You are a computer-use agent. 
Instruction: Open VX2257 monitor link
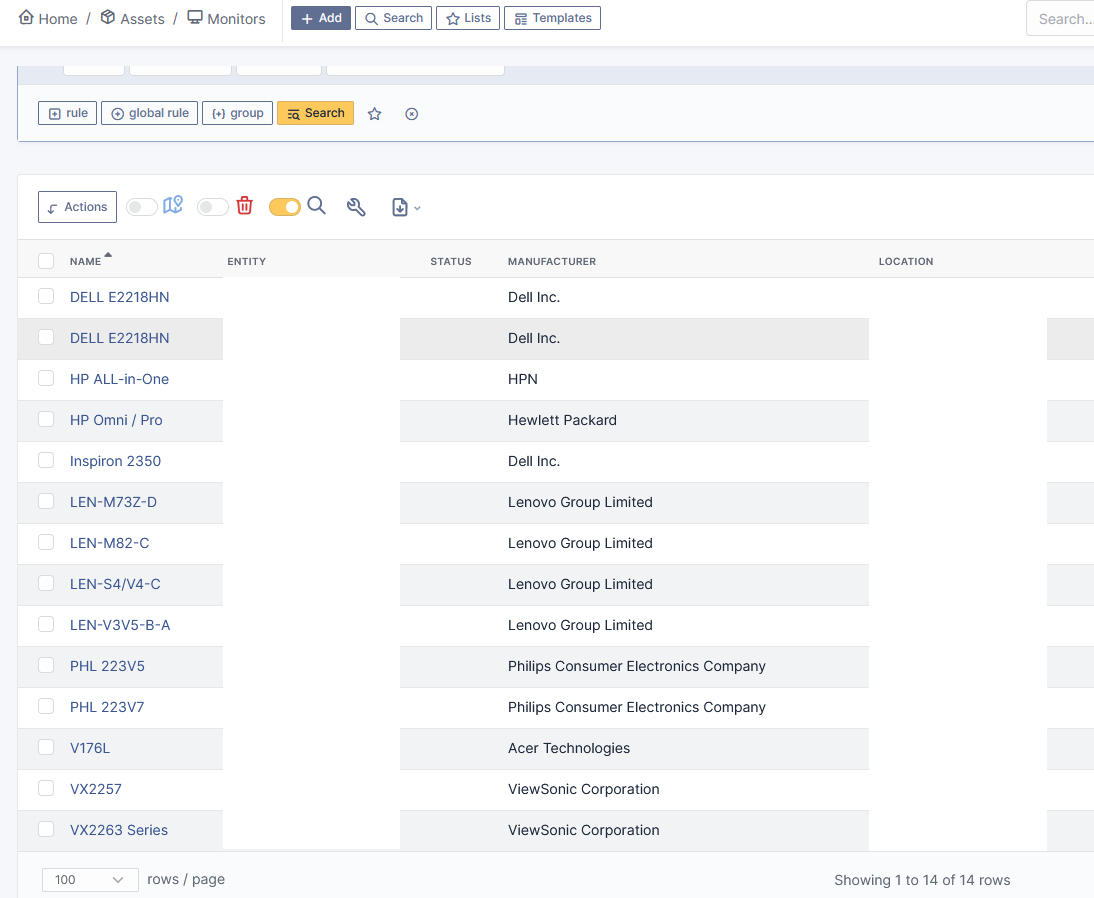click(96, 789)
